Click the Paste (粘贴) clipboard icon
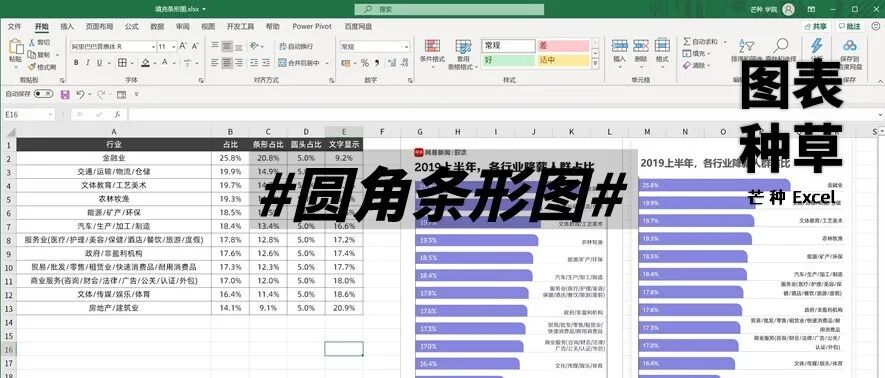 (15, 47)
